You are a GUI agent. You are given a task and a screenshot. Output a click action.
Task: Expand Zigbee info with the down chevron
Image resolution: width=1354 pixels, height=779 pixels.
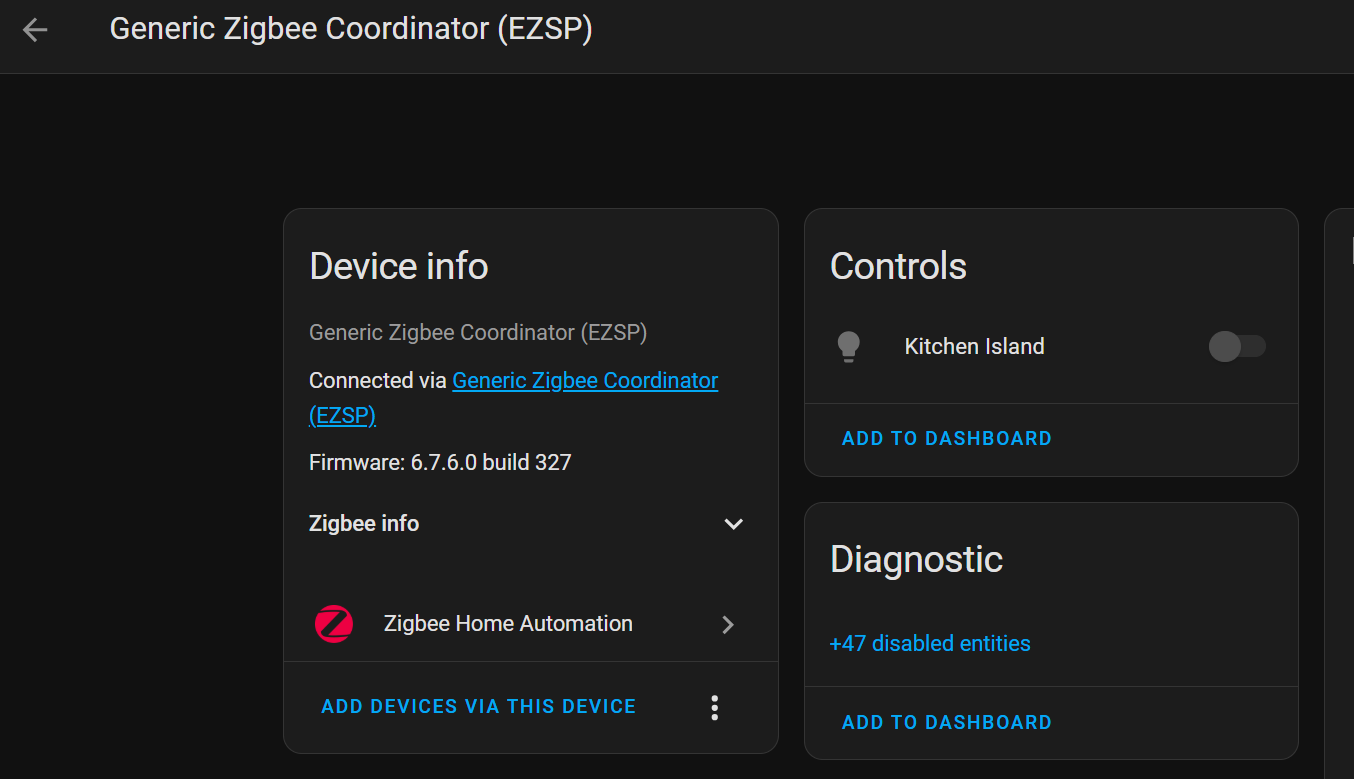click(x=733, y=524)
